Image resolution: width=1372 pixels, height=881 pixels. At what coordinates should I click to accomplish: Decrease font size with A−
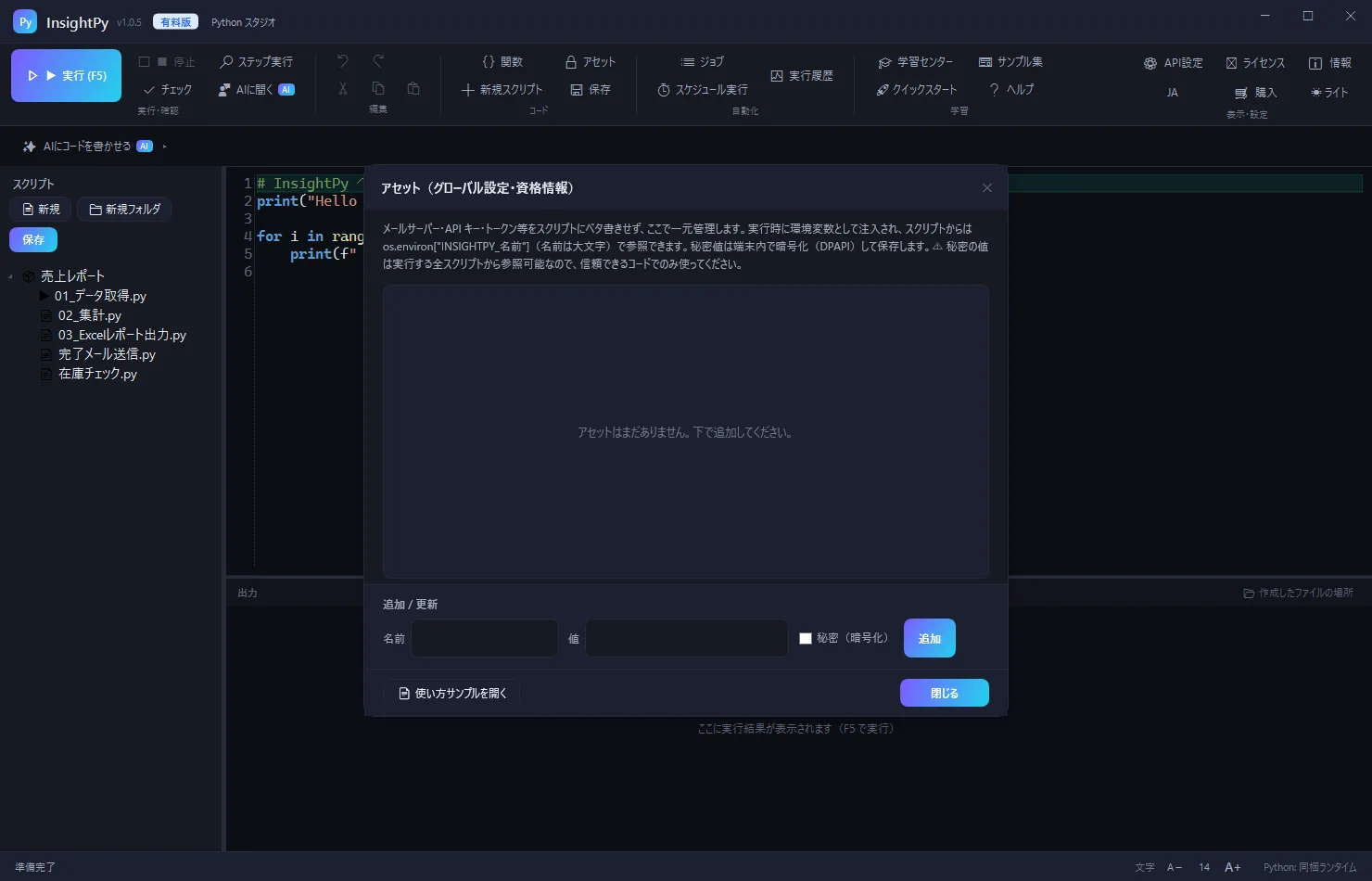[x=1175, y=867]
